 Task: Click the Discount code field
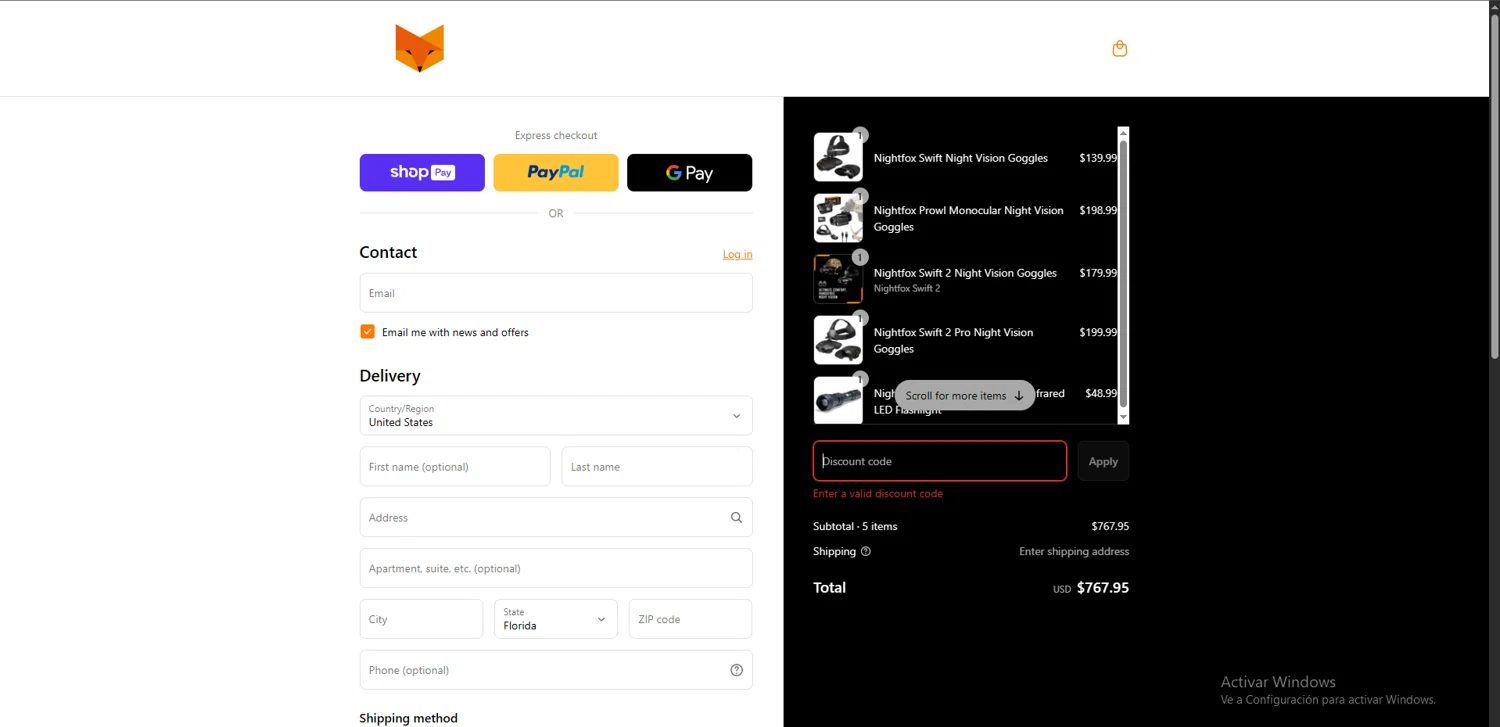pyautogui.click(x=940, y=461)
